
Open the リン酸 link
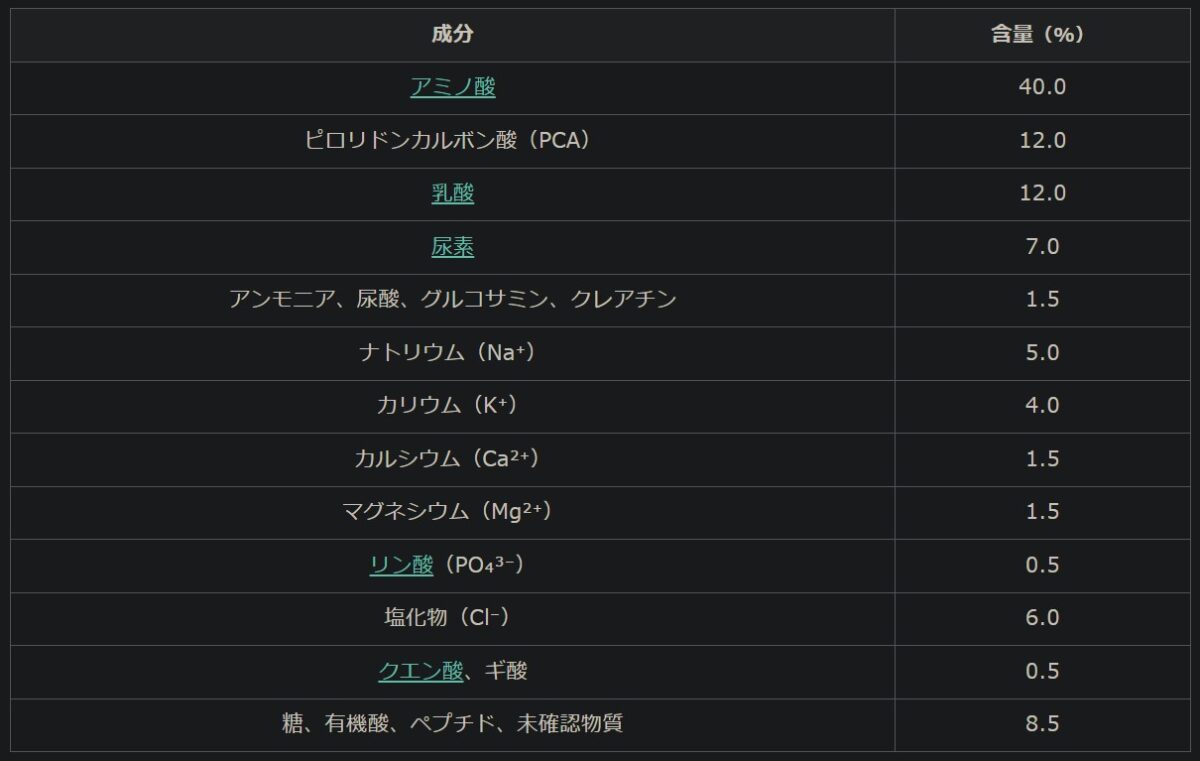coord(401,565)
